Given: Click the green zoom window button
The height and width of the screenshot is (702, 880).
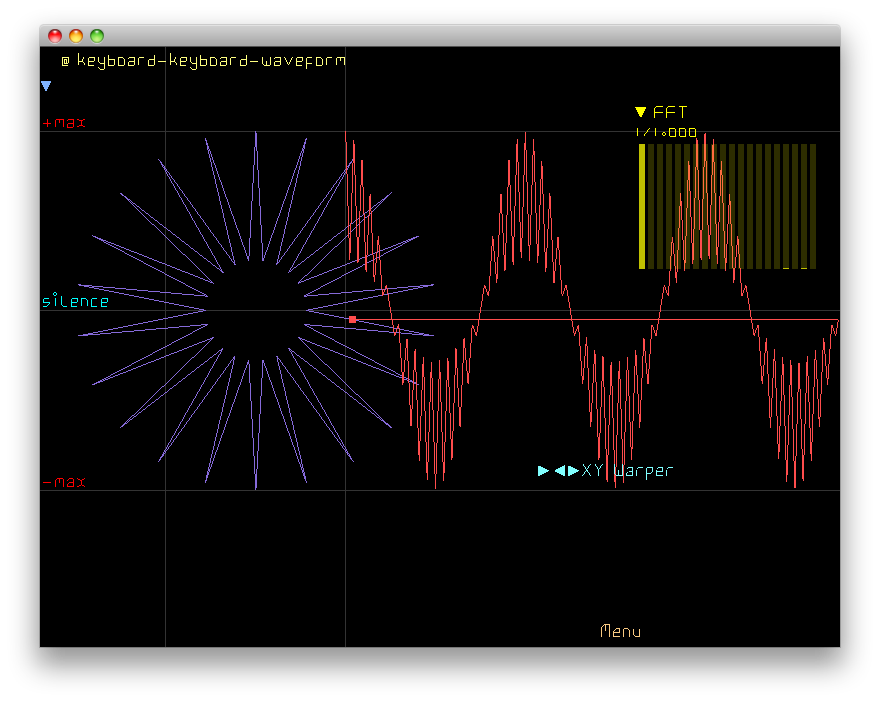Looking at the screenshot, I should 97,36.
